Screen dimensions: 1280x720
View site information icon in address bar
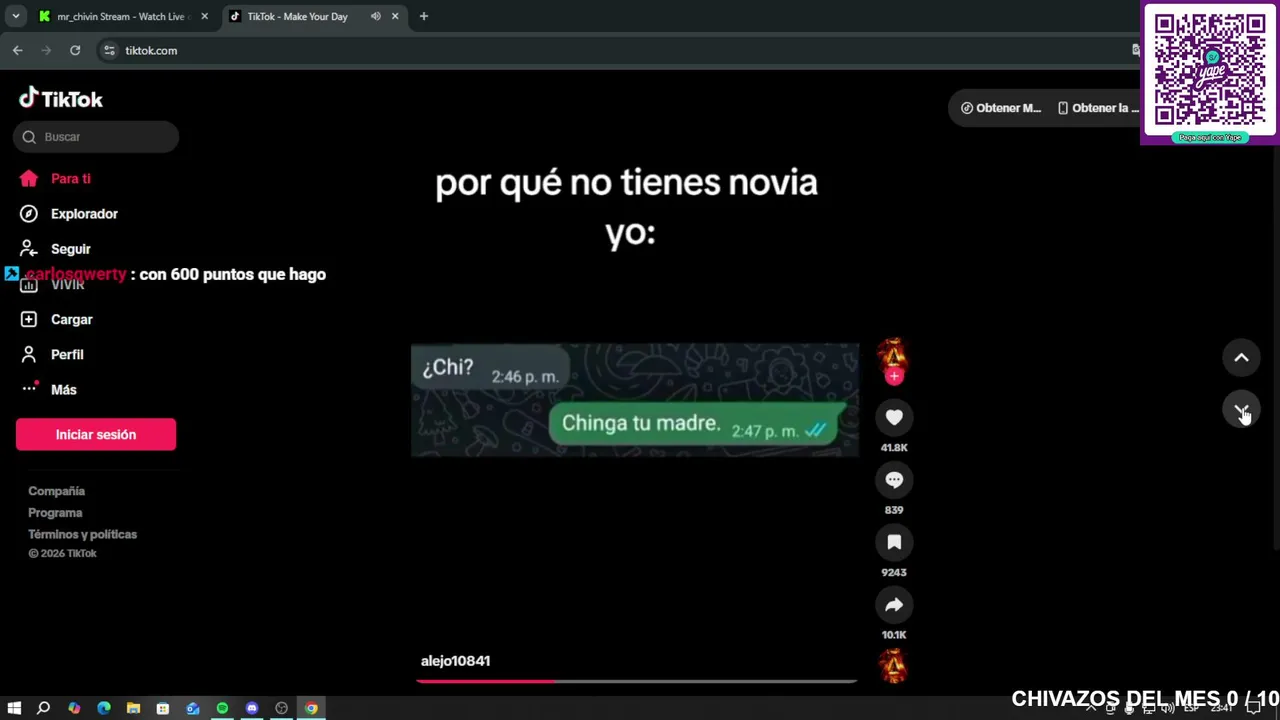109,50
